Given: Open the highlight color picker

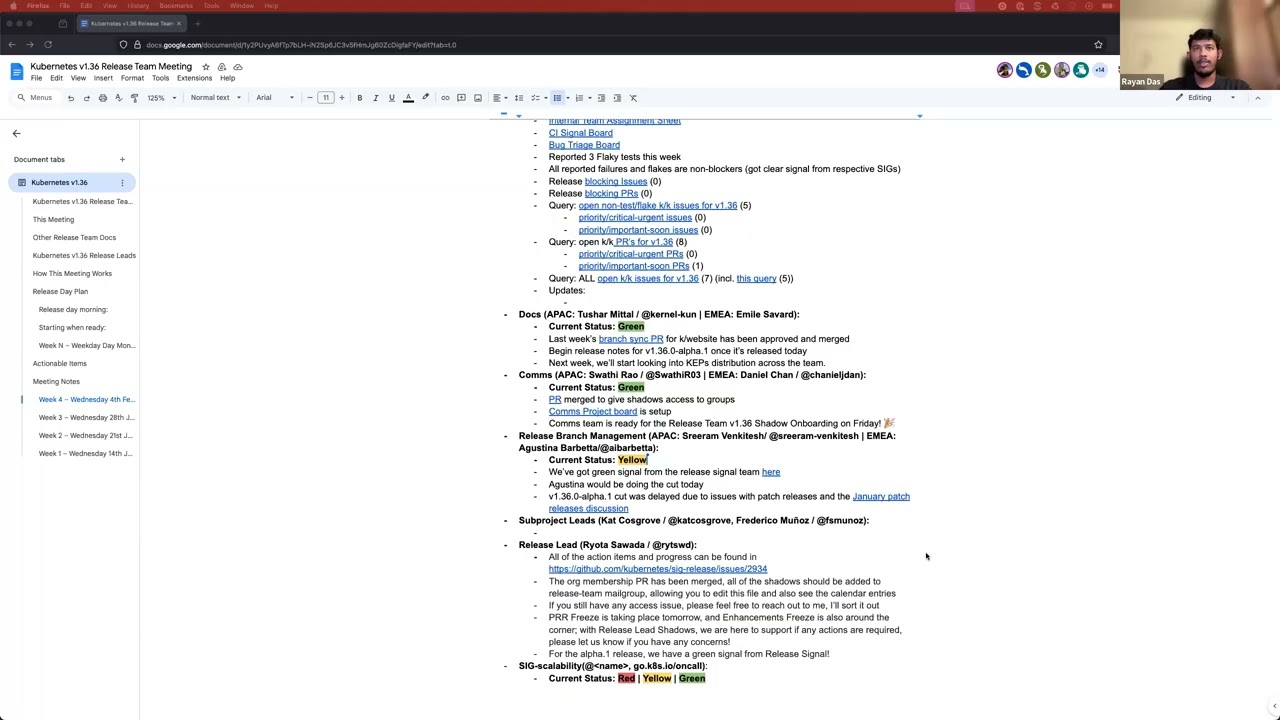Looking at the screenshot, I should click(425, 98).
